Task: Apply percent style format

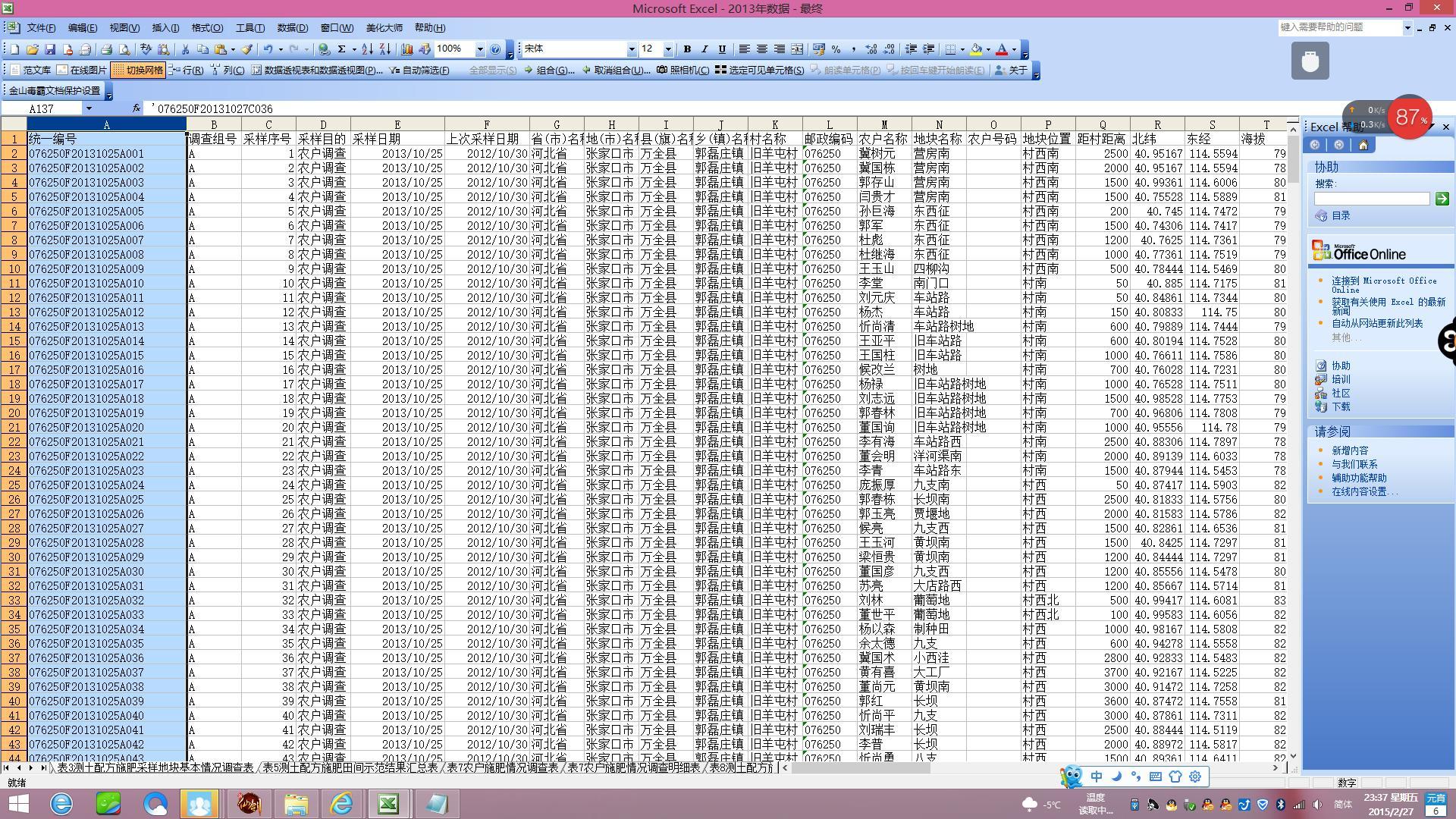Action: click(836, 49)
